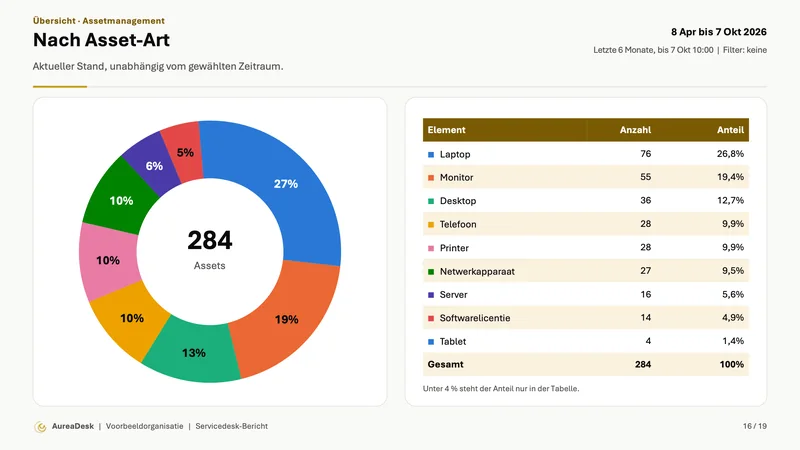Click the green Netwerkapparaat legend swatch
The width and height of the screenshot is (800, 450).
point(431,272)
